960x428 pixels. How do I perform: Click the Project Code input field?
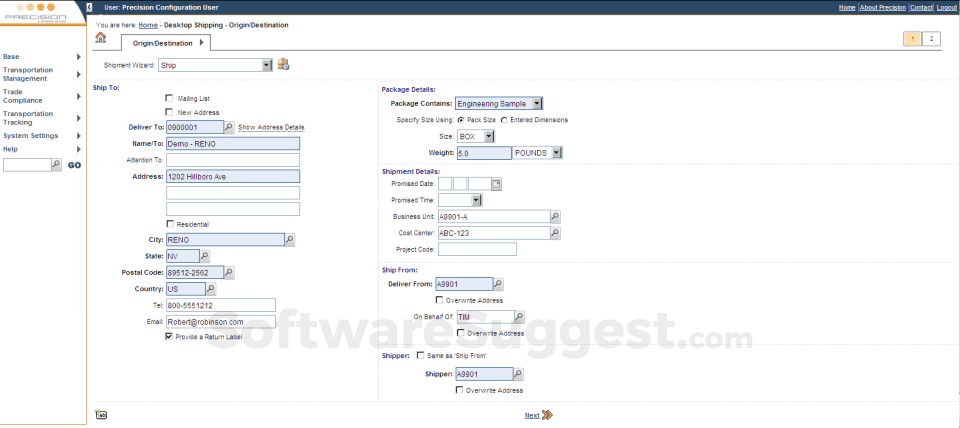pos(478,249)
